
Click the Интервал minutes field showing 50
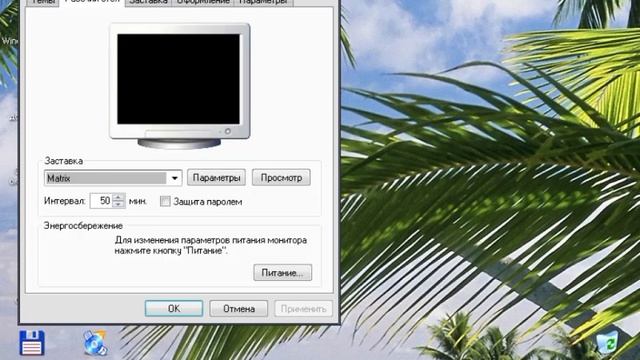coord(101,201)
